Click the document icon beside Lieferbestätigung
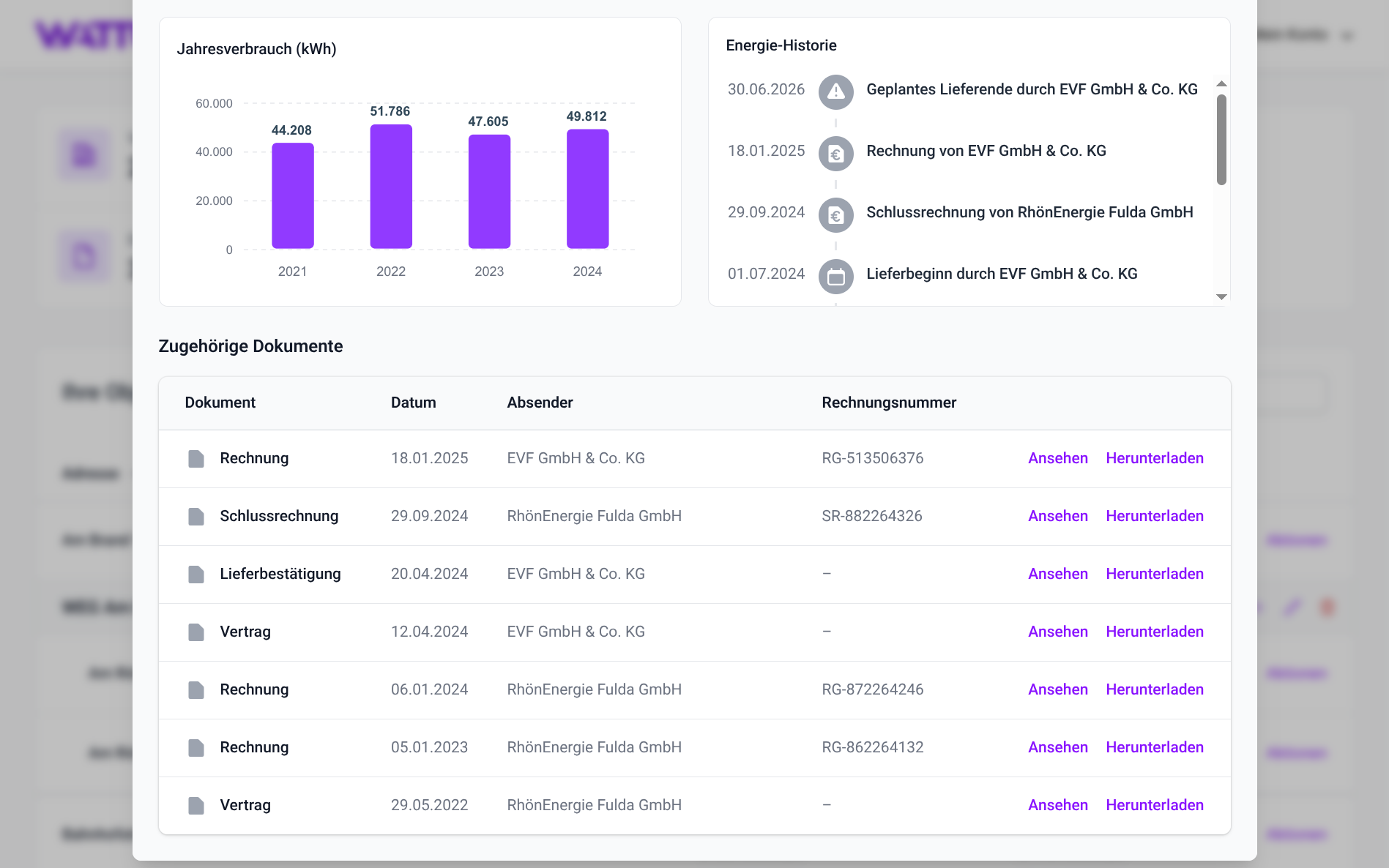1389x868 pixels. [x=195, y=574]
